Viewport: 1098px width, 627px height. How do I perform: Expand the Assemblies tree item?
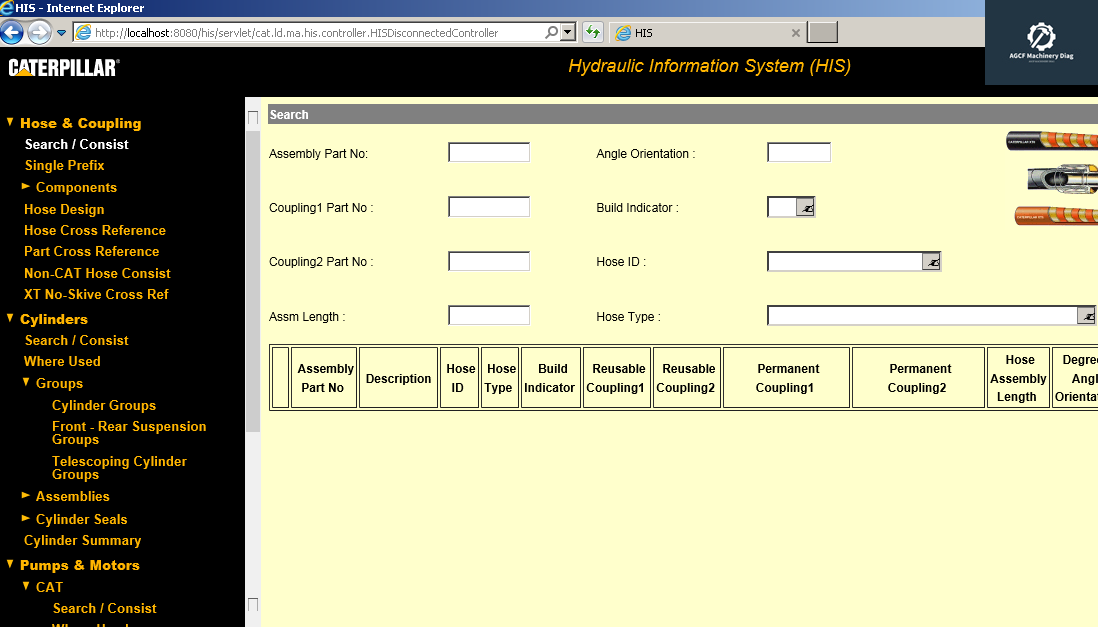click(x=25, y=496)
